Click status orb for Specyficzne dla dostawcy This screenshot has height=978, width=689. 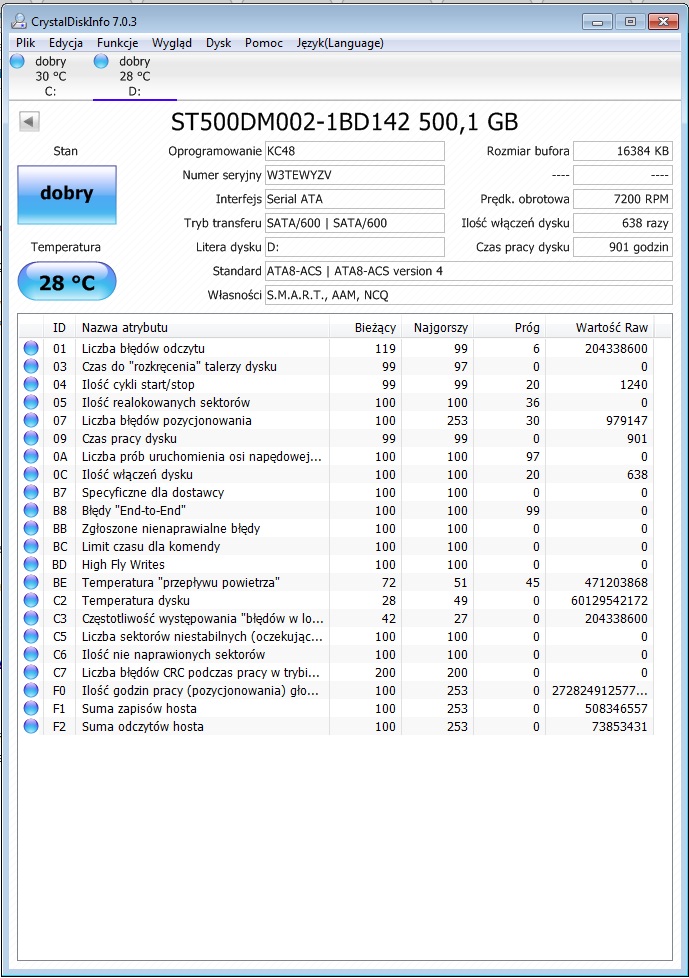coord(31,492)
